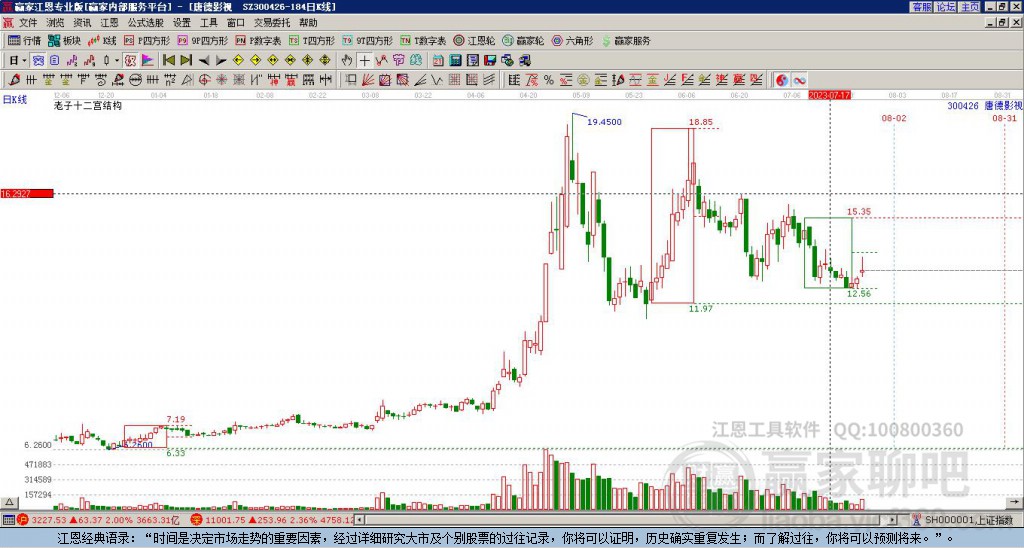Viewport: 1024px width, 548px height.
Task: Click the scrollbar right arrow
Action: click(893, 520)
